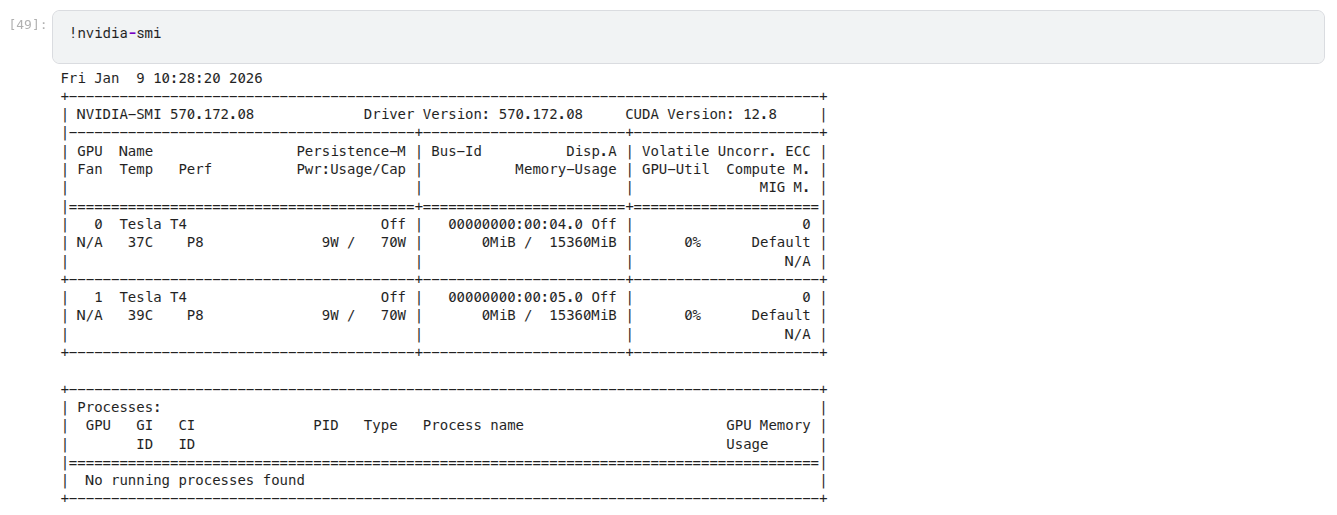Click the 37C temperature reading
The image size is (1337, 515).
point(140,242)
